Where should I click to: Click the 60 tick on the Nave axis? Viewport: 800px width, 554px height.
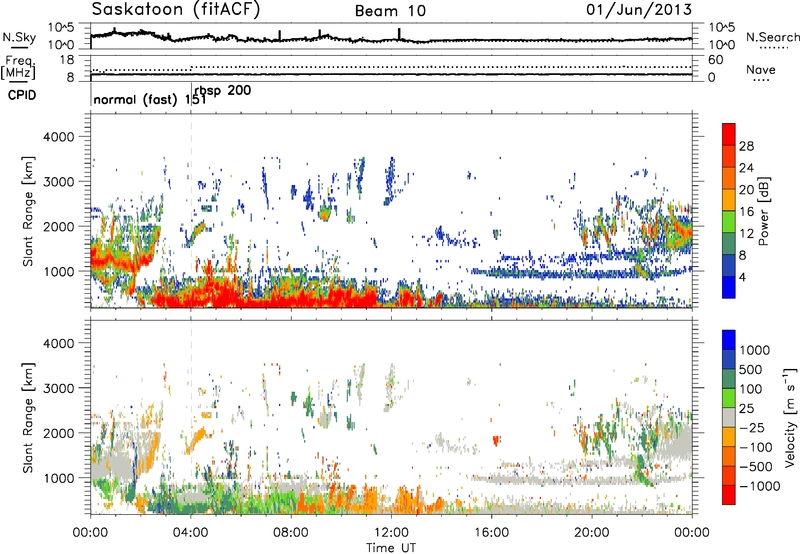(715, 60)
